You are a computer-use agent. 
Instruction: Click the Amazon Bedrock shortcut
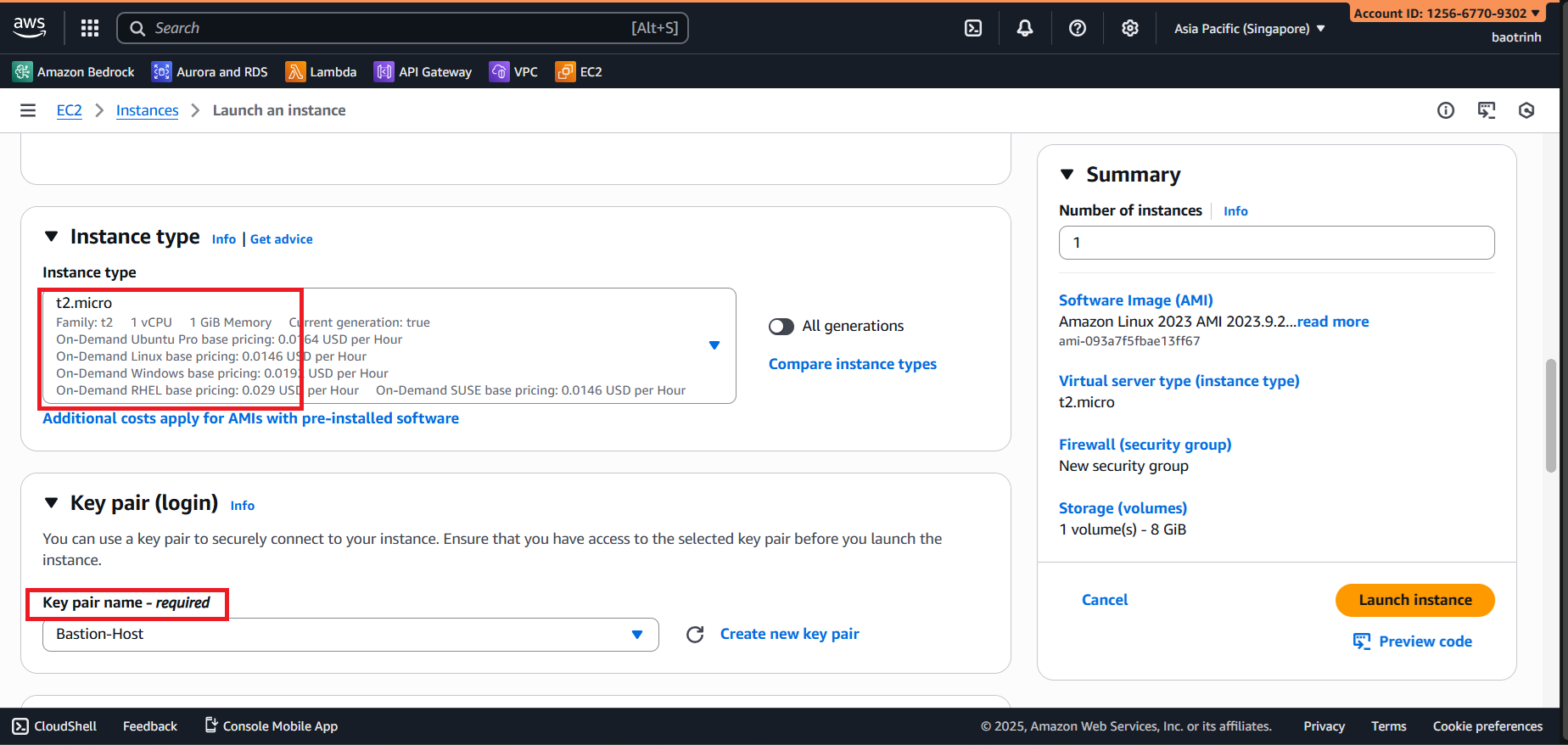pos(74,72)
